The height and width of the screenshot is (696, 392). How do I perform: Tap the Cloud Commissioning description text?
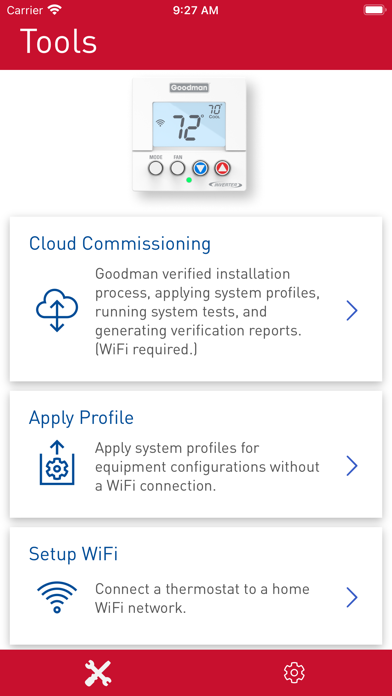(x=208, y=311)
